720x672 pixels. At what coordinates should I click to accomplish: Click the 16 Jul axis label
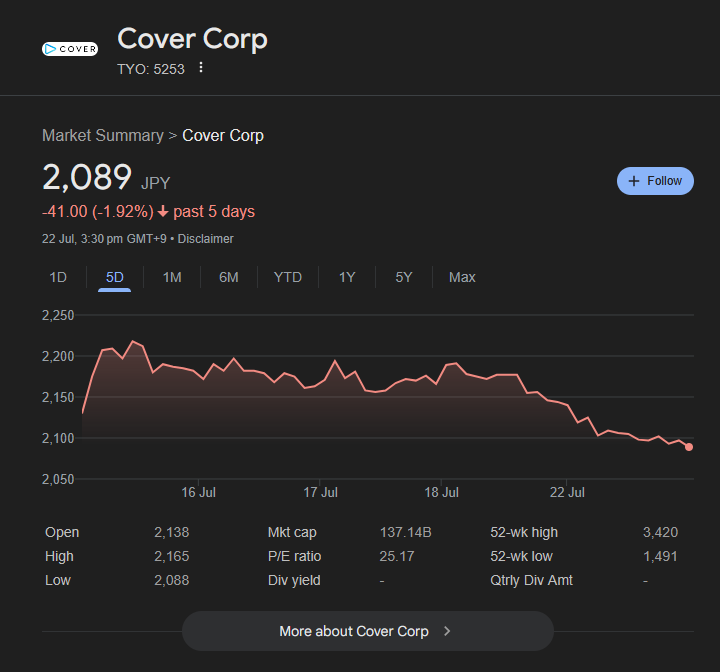click(x=198, y=492)
